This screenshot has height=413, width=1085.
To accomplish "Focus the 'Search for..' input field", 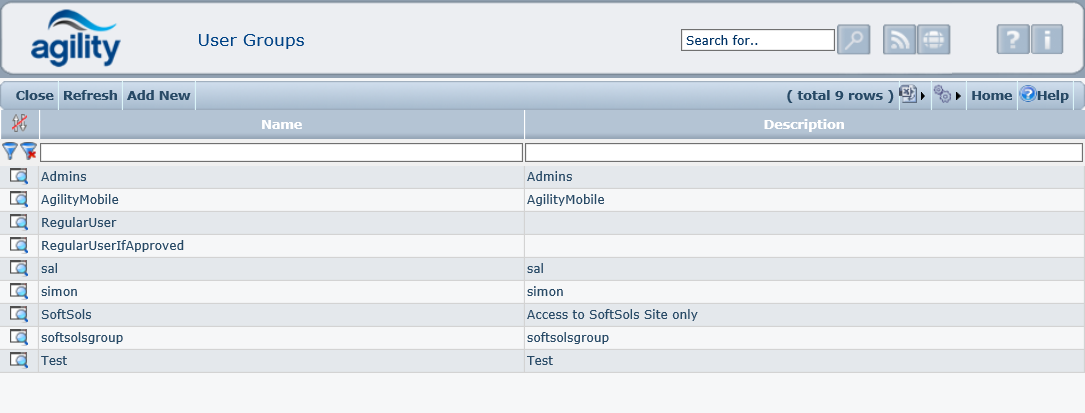I will click(757, 40).
